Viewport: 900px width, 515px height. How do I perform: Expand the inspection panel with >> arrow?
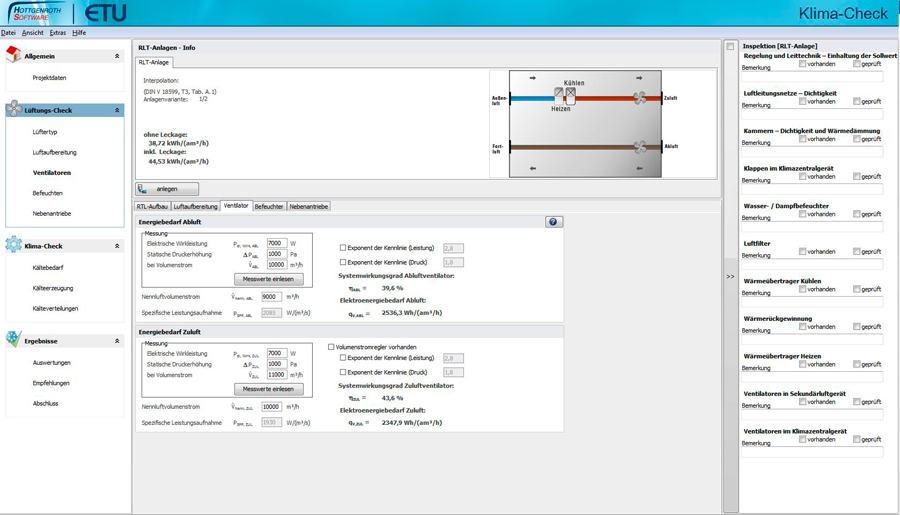point(730,277)
